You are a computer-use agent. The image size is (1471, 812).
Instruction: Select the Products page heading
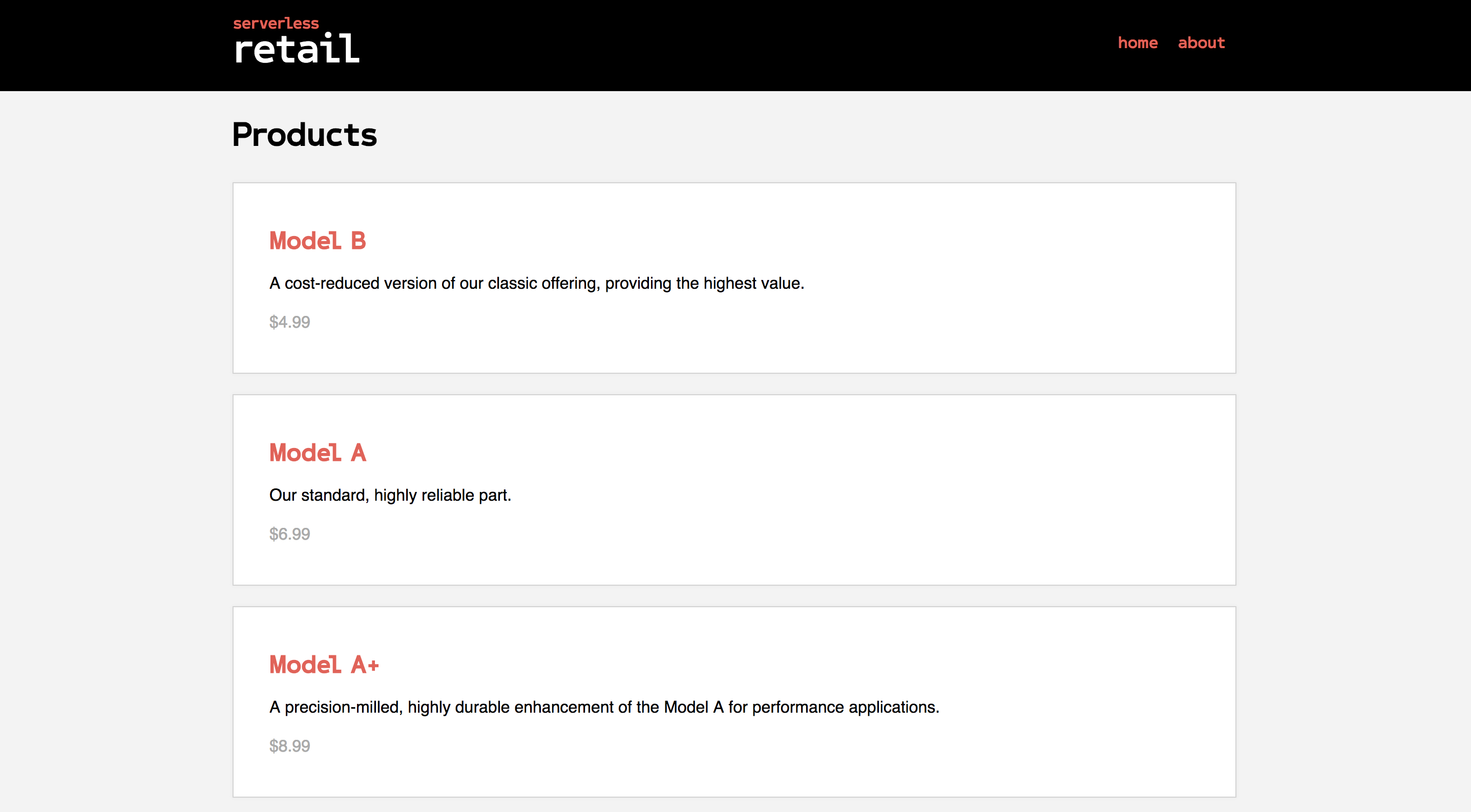tap(304, 135)
